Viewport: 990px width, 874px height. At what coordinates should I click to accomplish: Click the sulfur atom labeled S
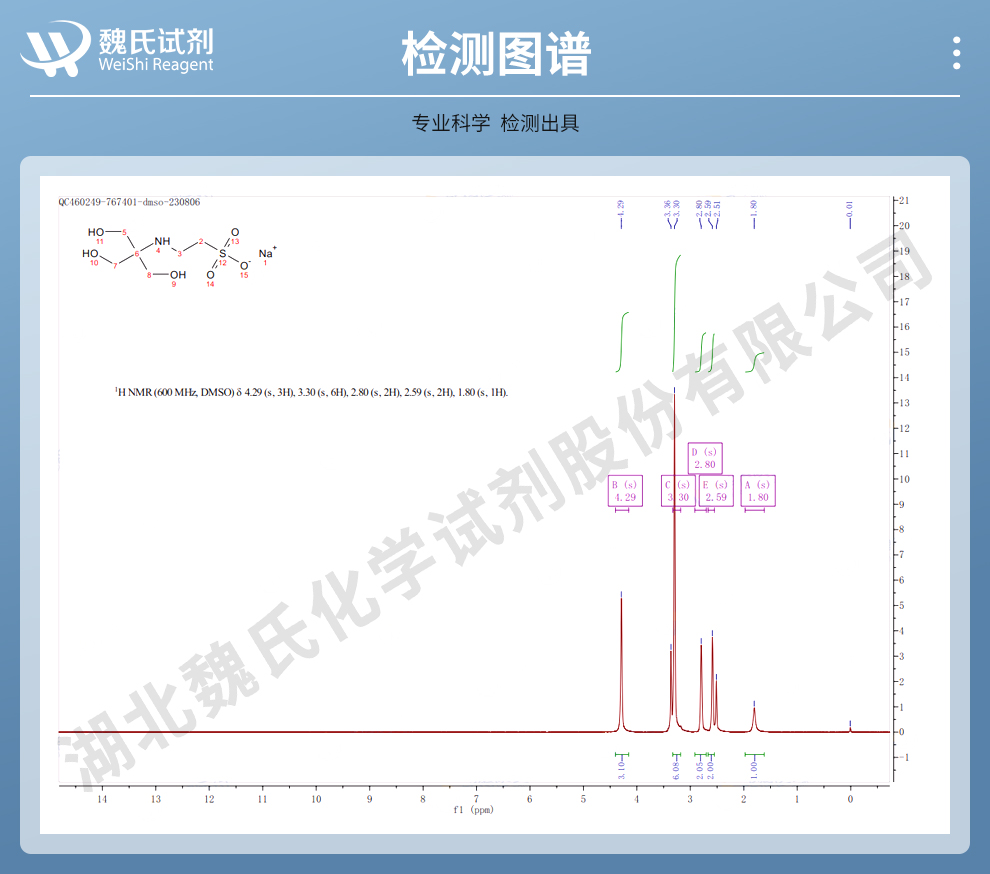222,254
